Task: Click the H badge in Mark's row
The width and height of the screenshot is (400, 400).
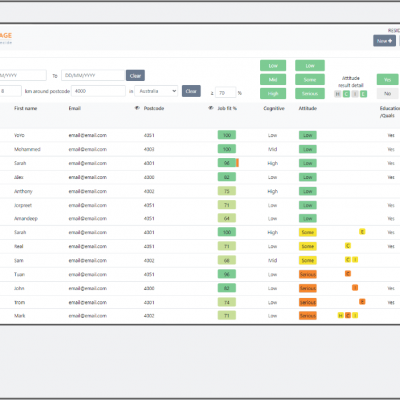Action: [x=340, y=315]
